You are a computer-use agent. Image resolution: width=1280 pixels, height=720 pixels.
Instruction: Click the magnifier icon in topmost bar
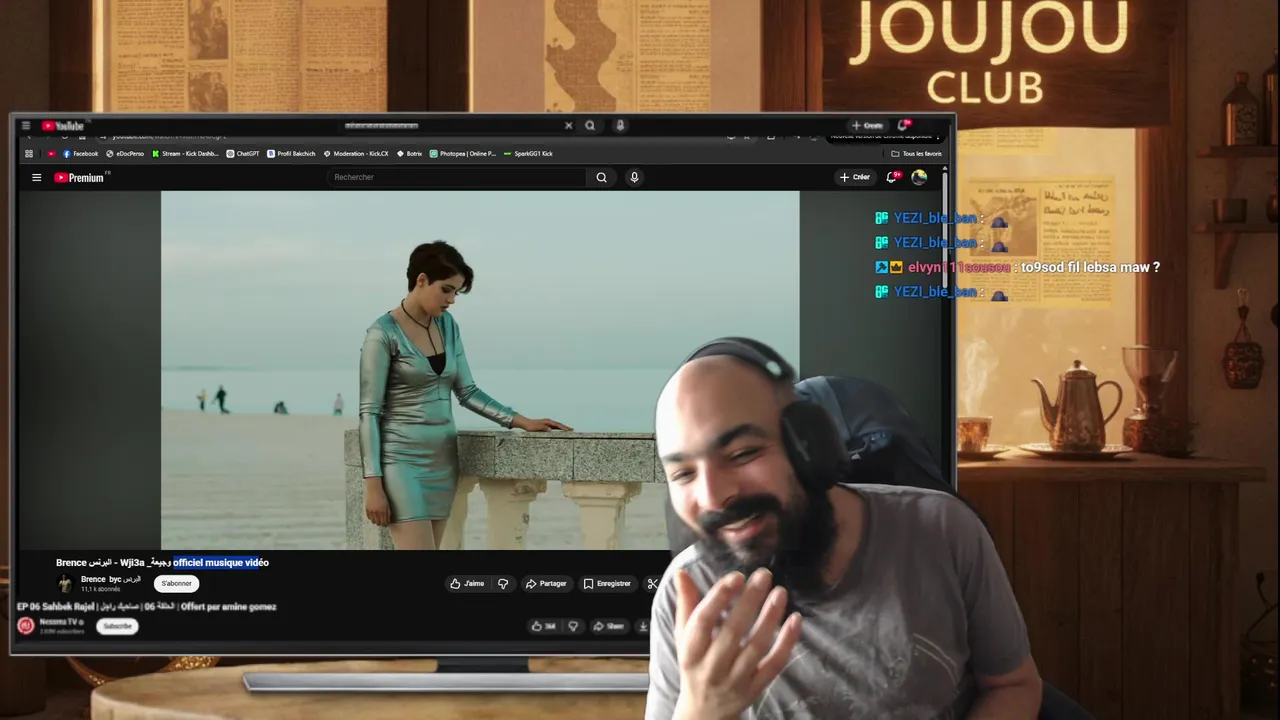[x=590, y=126]
